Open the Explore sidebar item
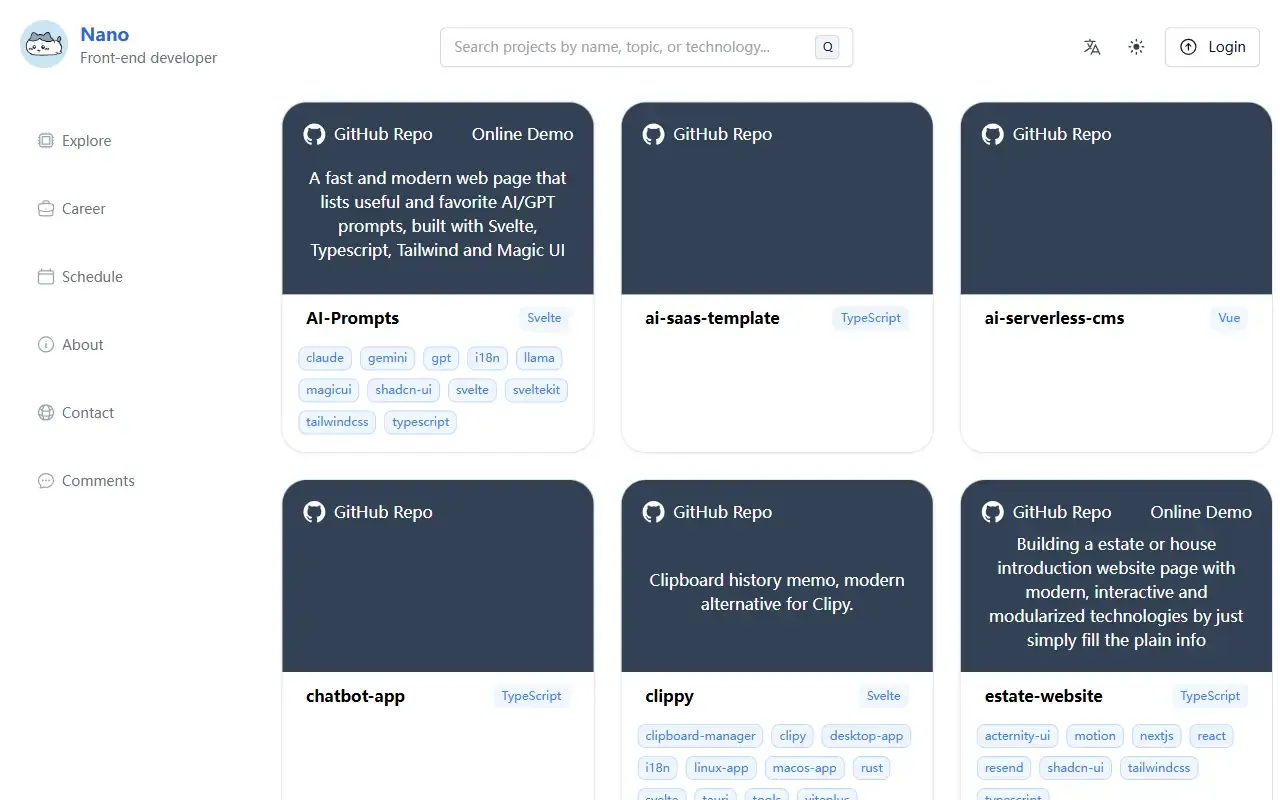The width and height of the screenshot is (1280, 800). [75, 141]
